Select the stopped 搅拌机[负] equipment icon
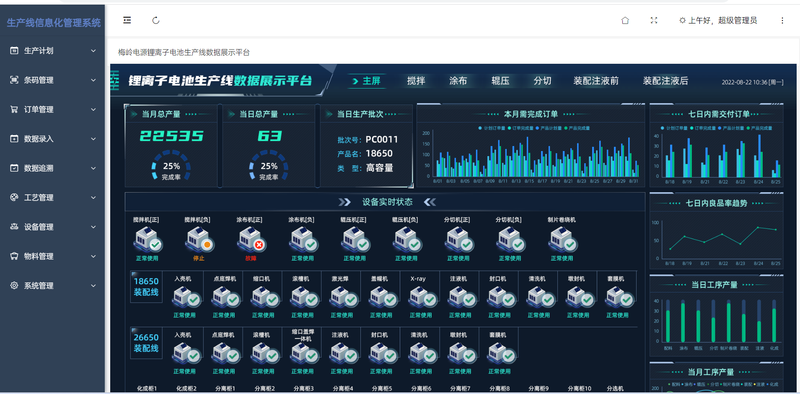 click(x=198, y=239)
